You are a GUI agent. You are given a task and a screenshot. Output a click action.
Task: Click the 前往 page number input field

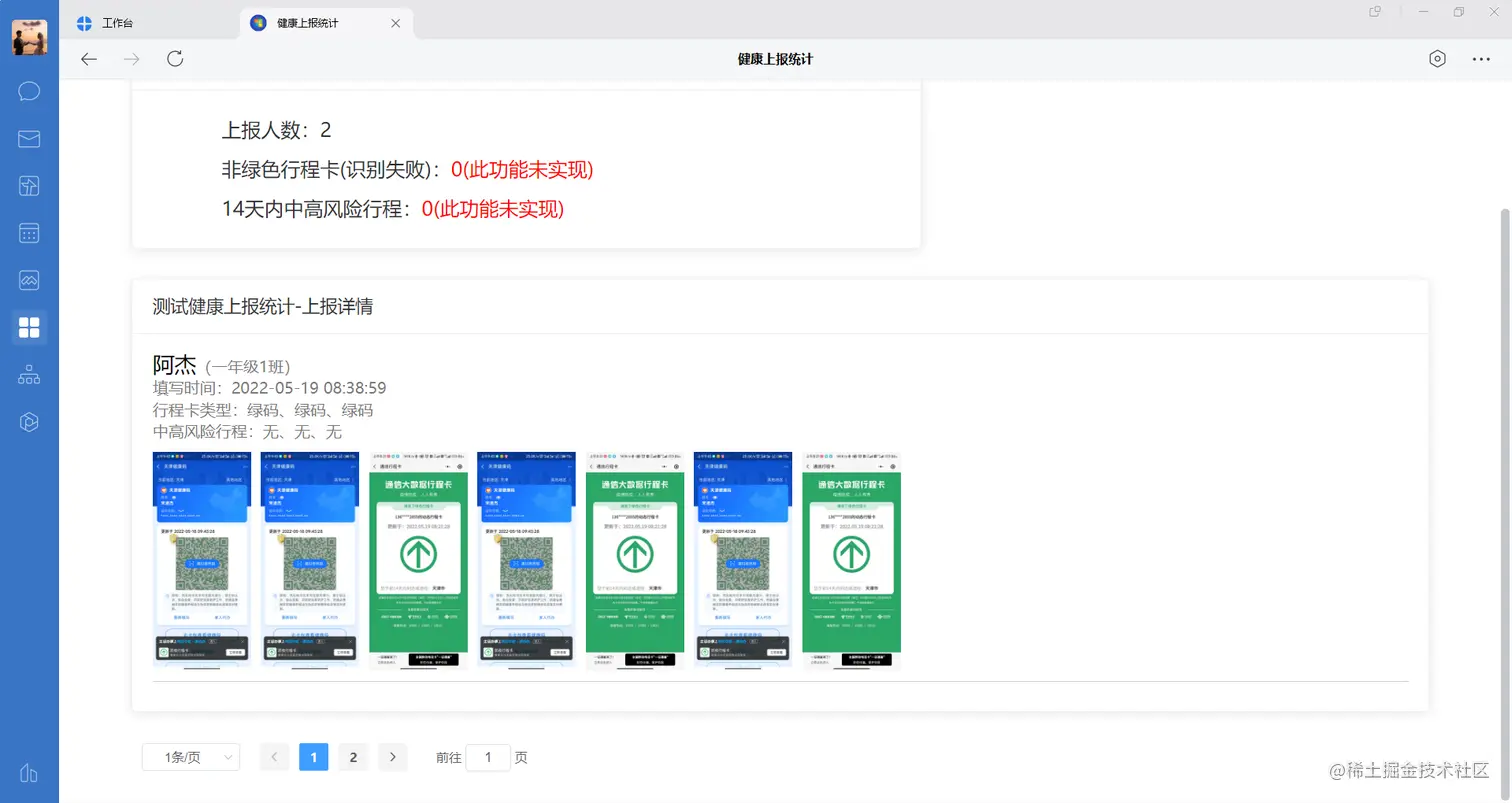[488, 757]
